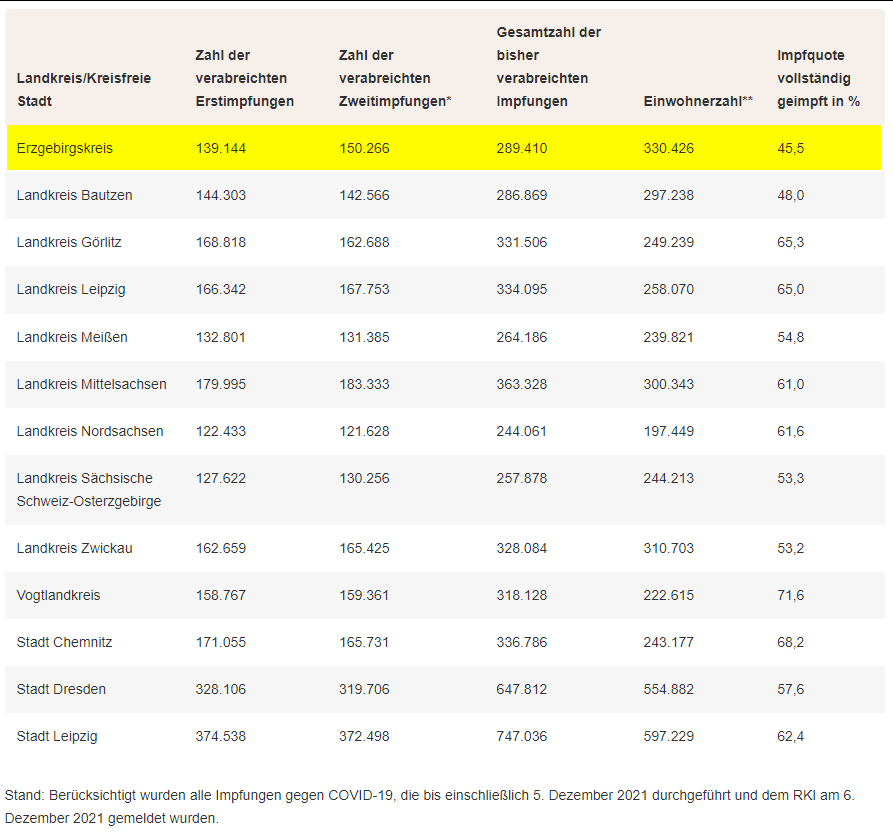Select the Impfquote vollständig geimpft header
Screen dimensions: 893x838
818,78
